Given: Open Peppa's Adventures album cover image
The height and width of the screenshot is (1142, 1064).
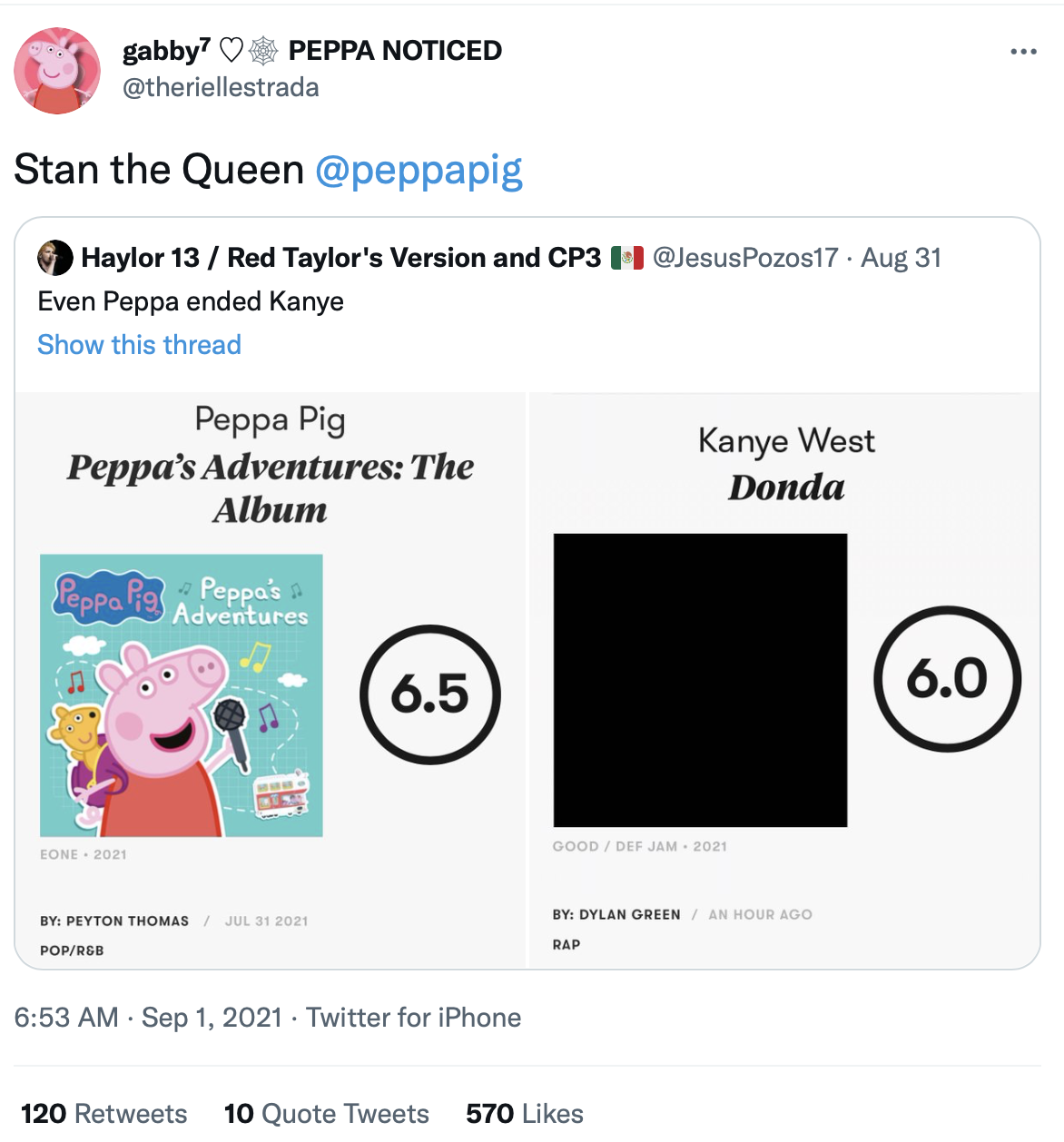Looking at the screenshot, I should 182,695.
